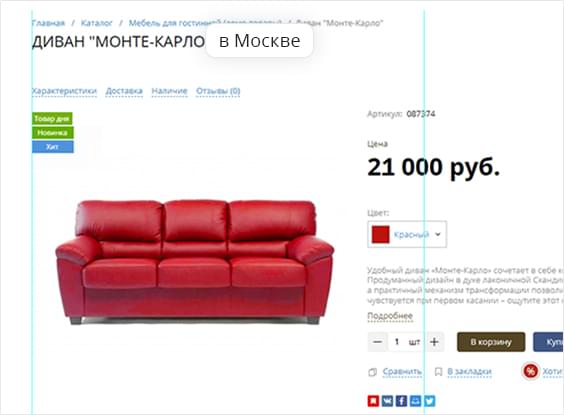Switch to the Доставка tab
This screenshot has height=415, width=564.
tap(124, 91)
